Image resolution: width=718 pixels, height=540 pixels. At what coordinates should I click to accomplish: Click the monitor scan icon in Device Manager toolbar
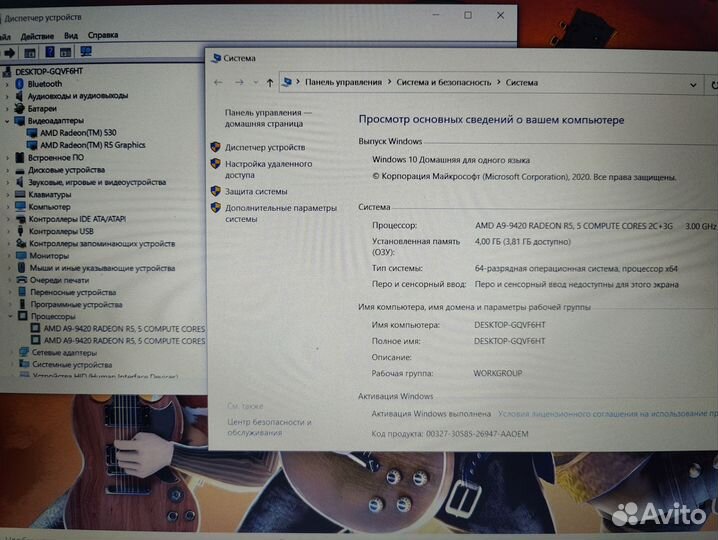(x=86, y=51)
